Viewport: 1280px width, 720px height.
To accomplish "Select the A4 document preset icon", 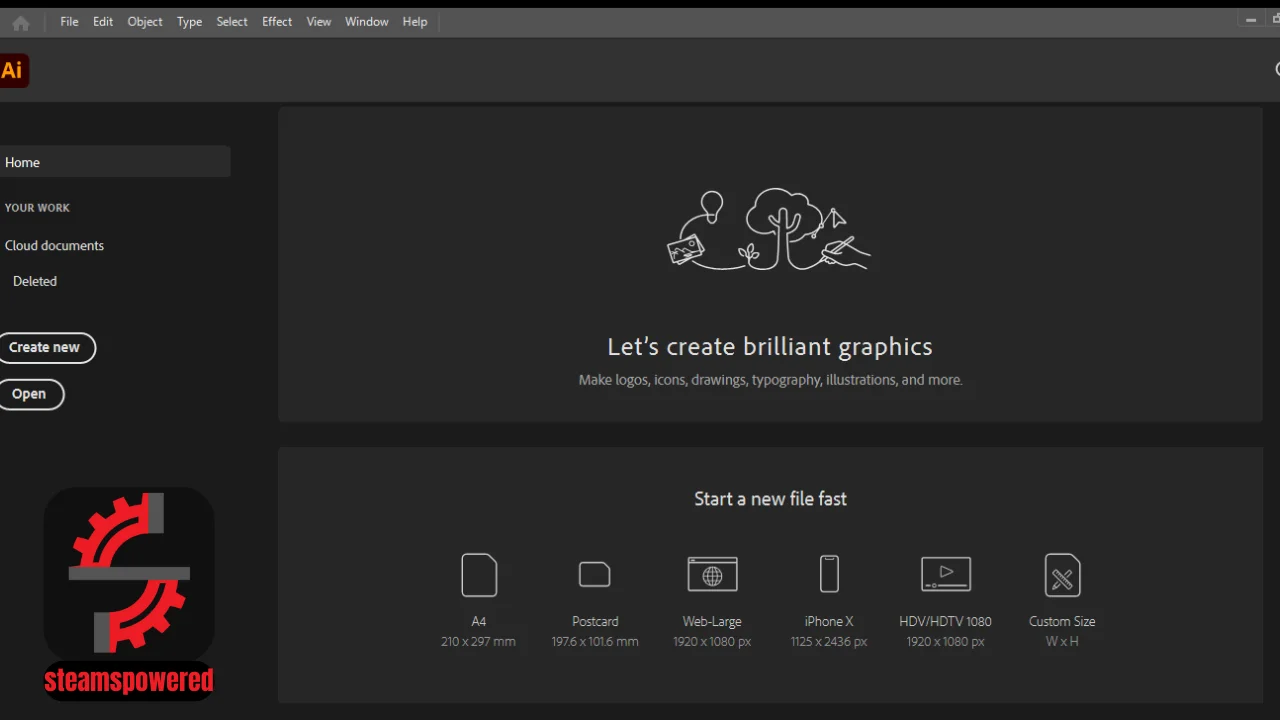I will point(479,575).
